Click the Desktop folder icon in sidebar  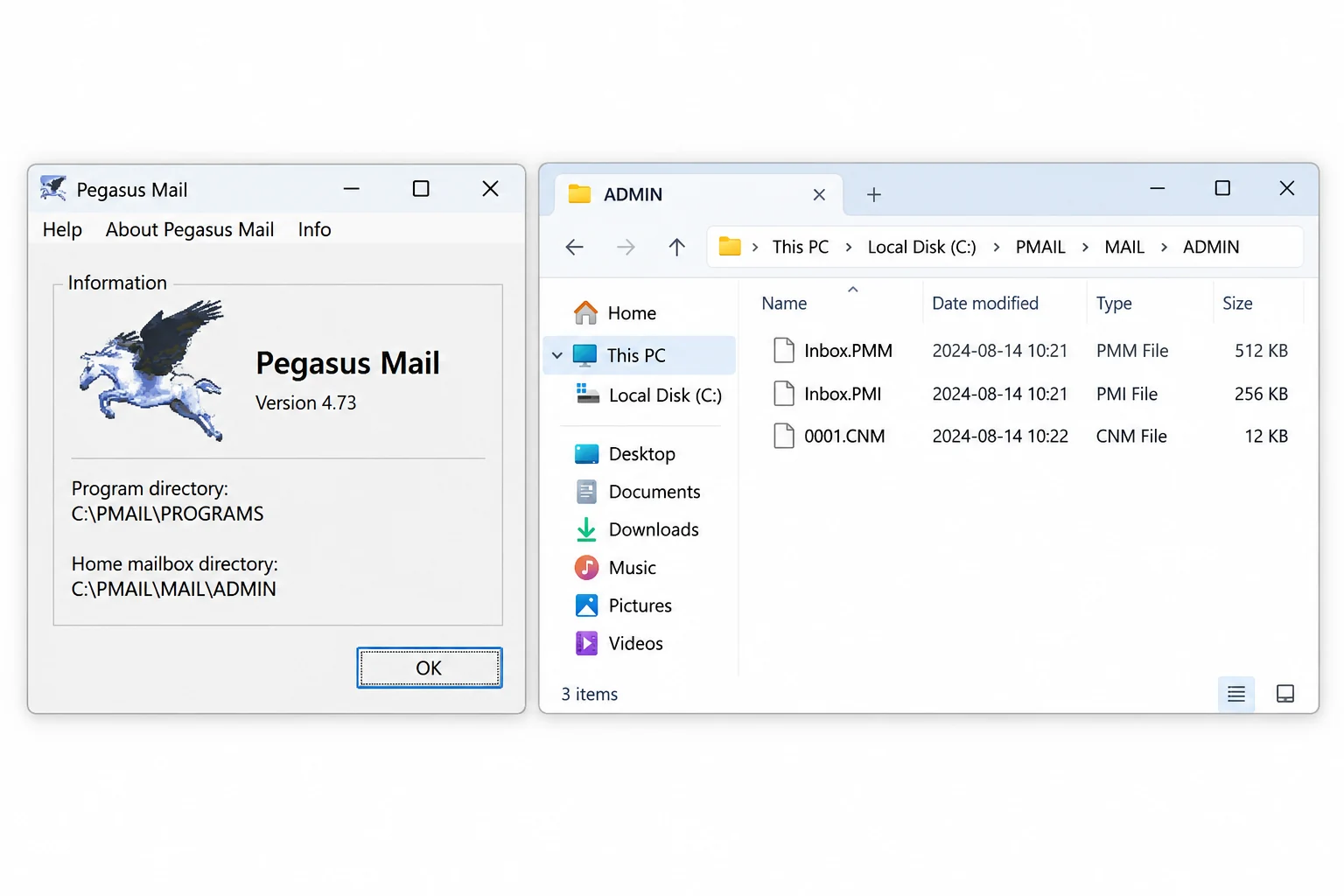[586, 453]
